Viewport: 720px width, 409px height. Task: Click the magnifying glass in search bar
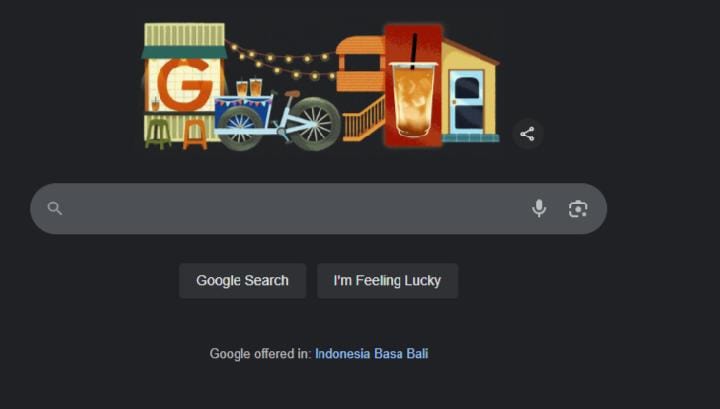click(55, 208)
